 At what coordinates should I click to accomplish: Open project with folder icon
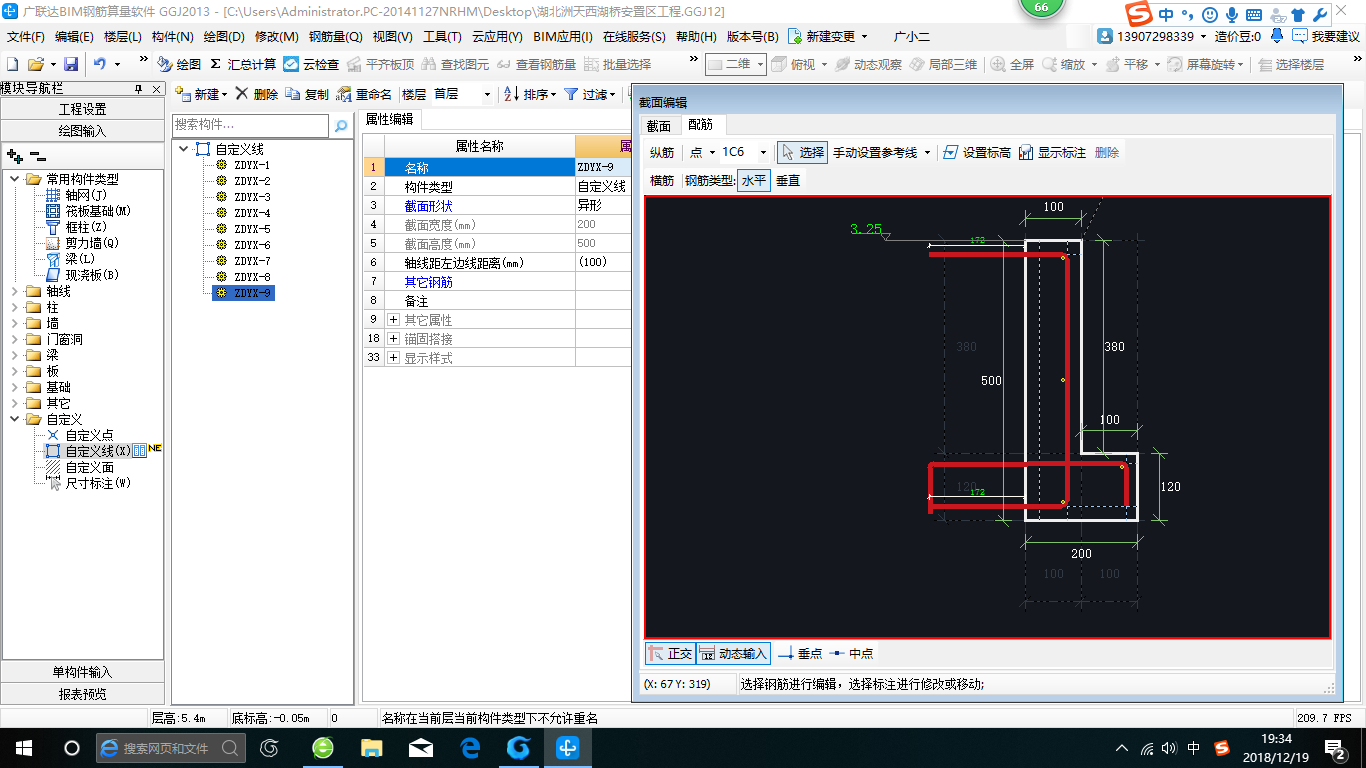[x=36, y=64]
